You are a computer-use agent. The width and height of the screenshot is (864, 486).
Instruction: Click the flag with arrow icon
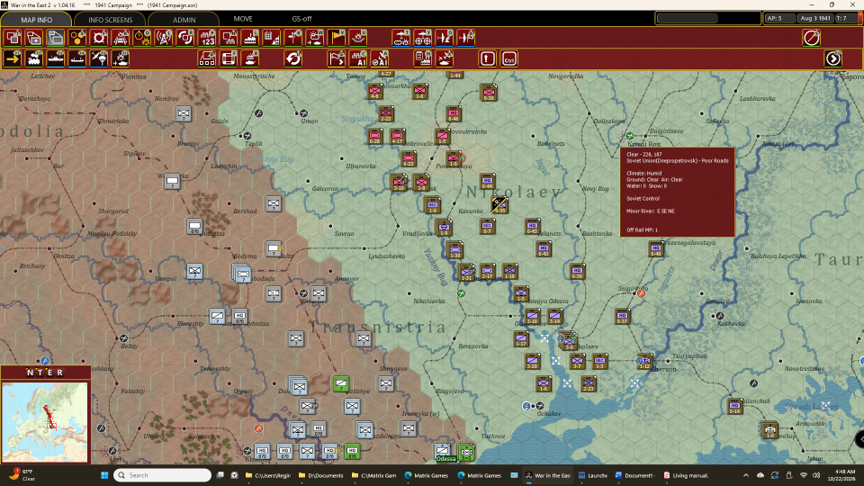click(x=336, y=58)
